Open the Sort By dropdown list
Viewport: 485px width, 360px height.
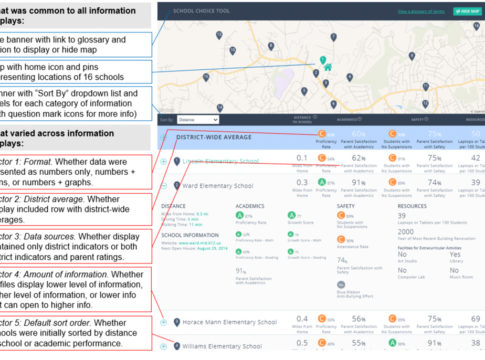tap(198, 119)
